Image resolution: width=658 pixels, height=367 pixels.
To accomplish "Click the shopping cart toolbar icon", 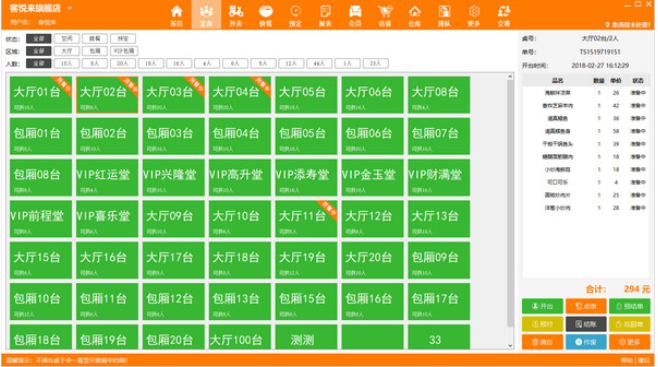I will (x=385, y=15).
